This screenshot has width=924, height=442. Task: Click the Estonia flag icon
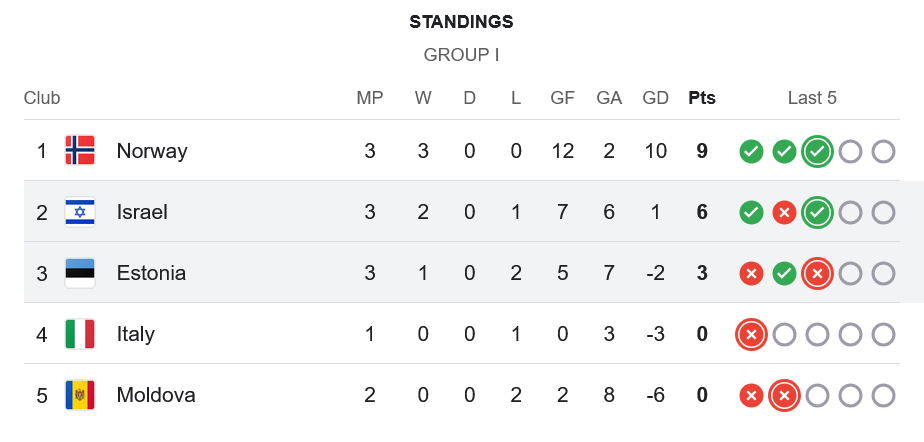(x=80, y=273)
